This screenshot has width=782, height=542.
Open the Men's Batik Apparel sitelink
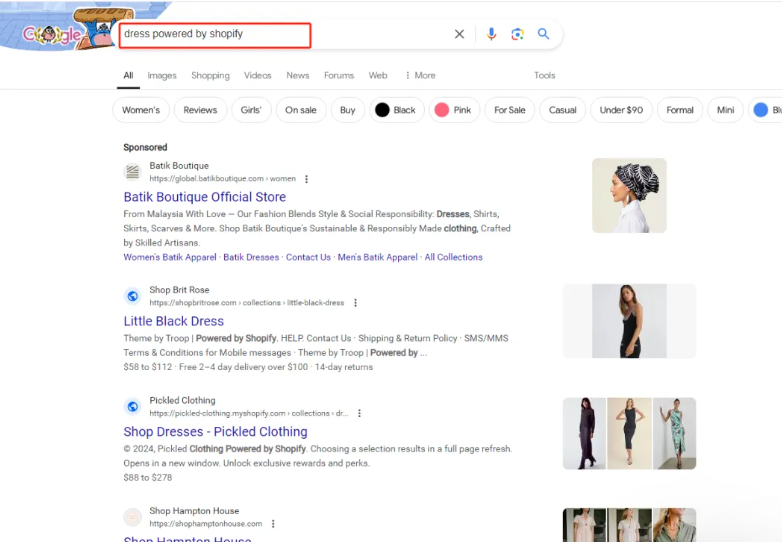point(378,257)
